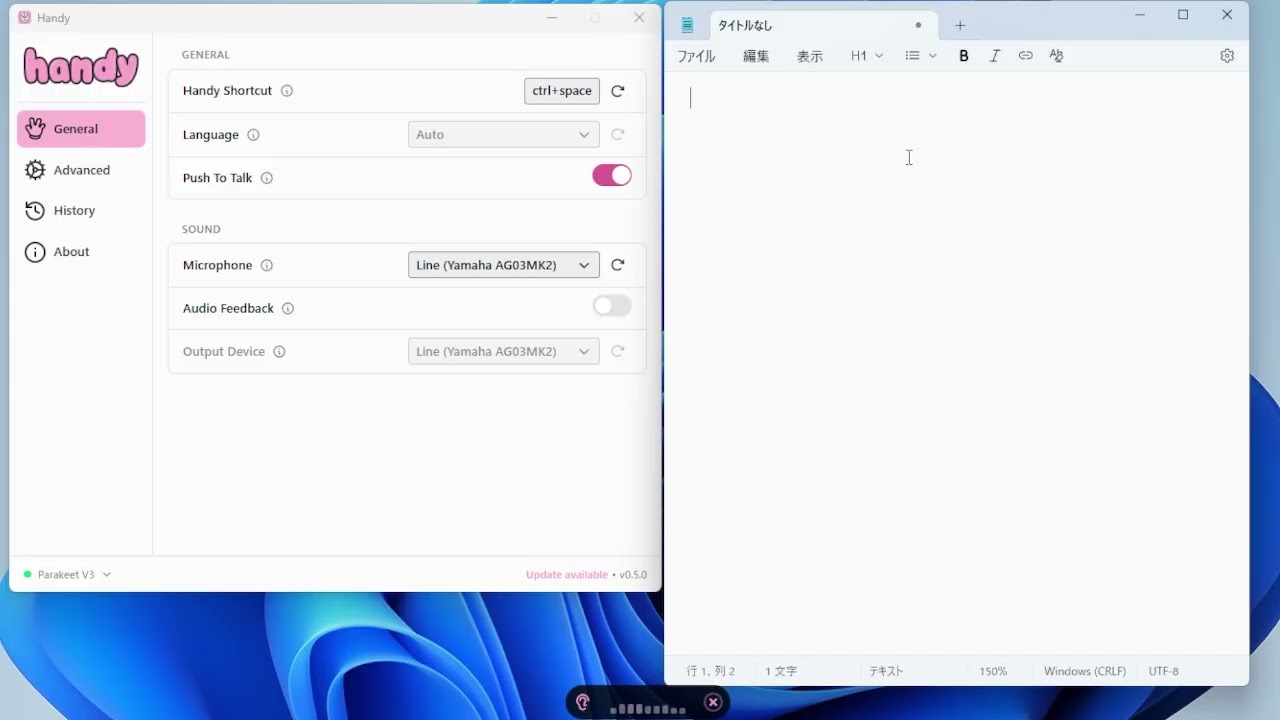Image resolution: width=1280 pixels, height=720 pixels.
Task: Turn off Push To Talk switch
Action: click(612, 176)
